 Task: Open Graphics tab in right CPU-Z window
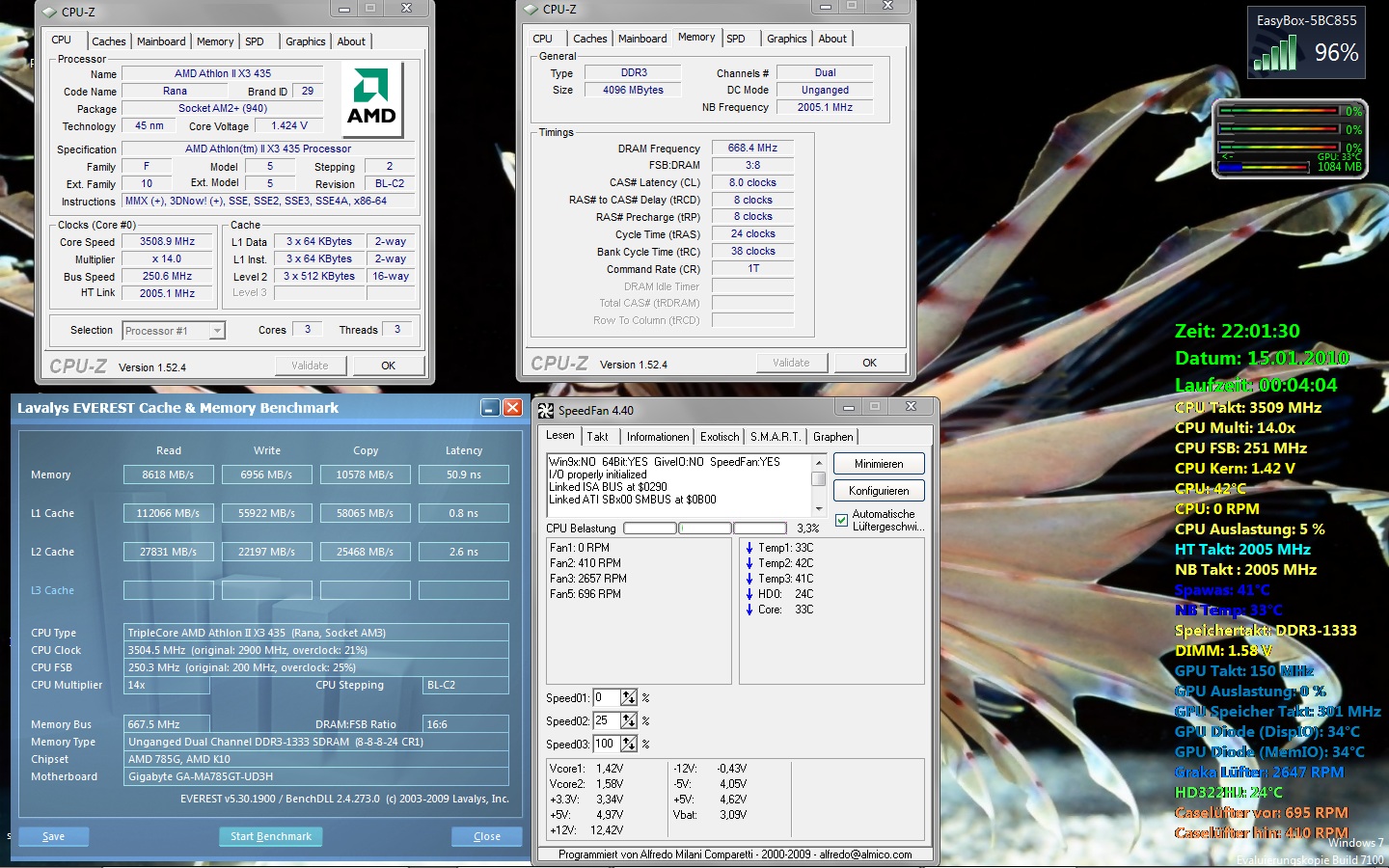787,39
